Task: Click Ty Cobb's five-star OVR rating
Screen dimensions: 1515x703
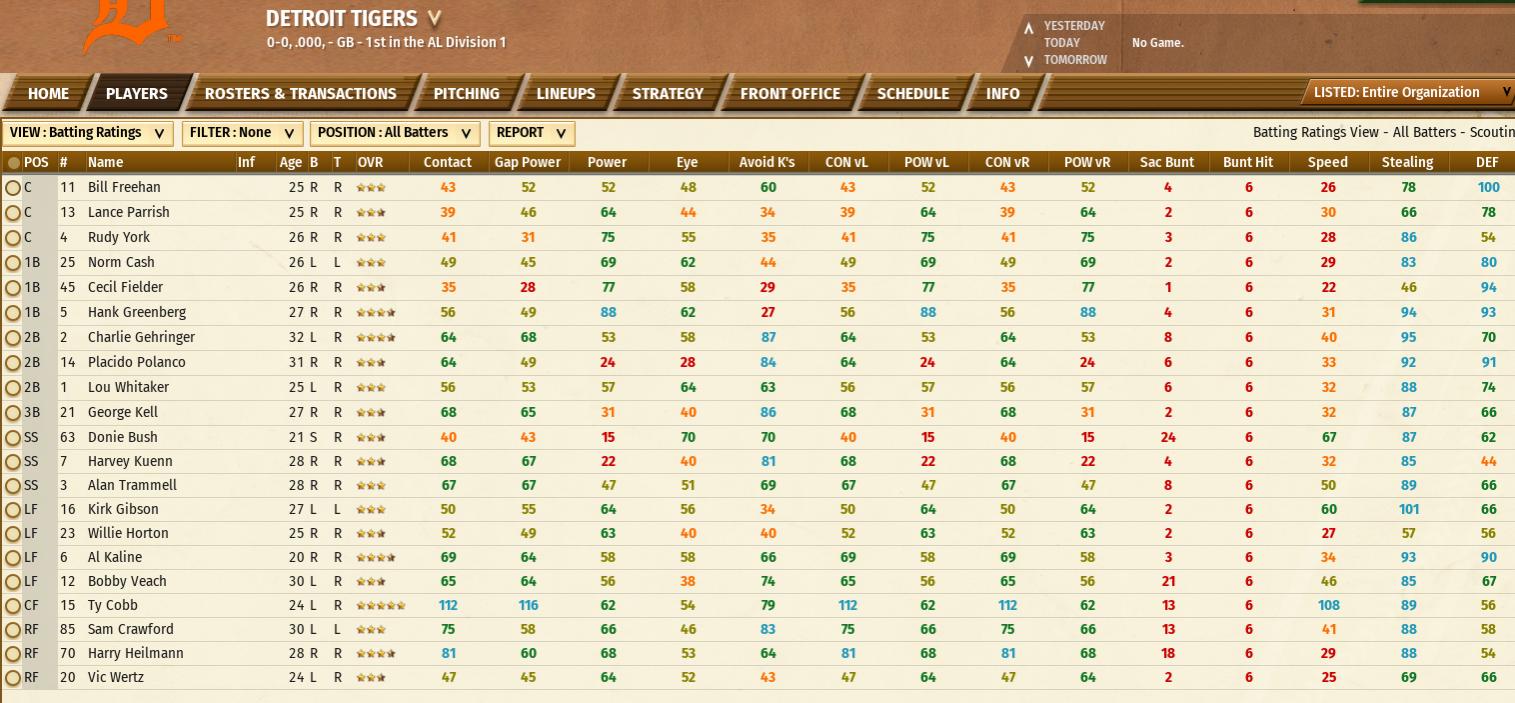Action: (x=381, y=605)
